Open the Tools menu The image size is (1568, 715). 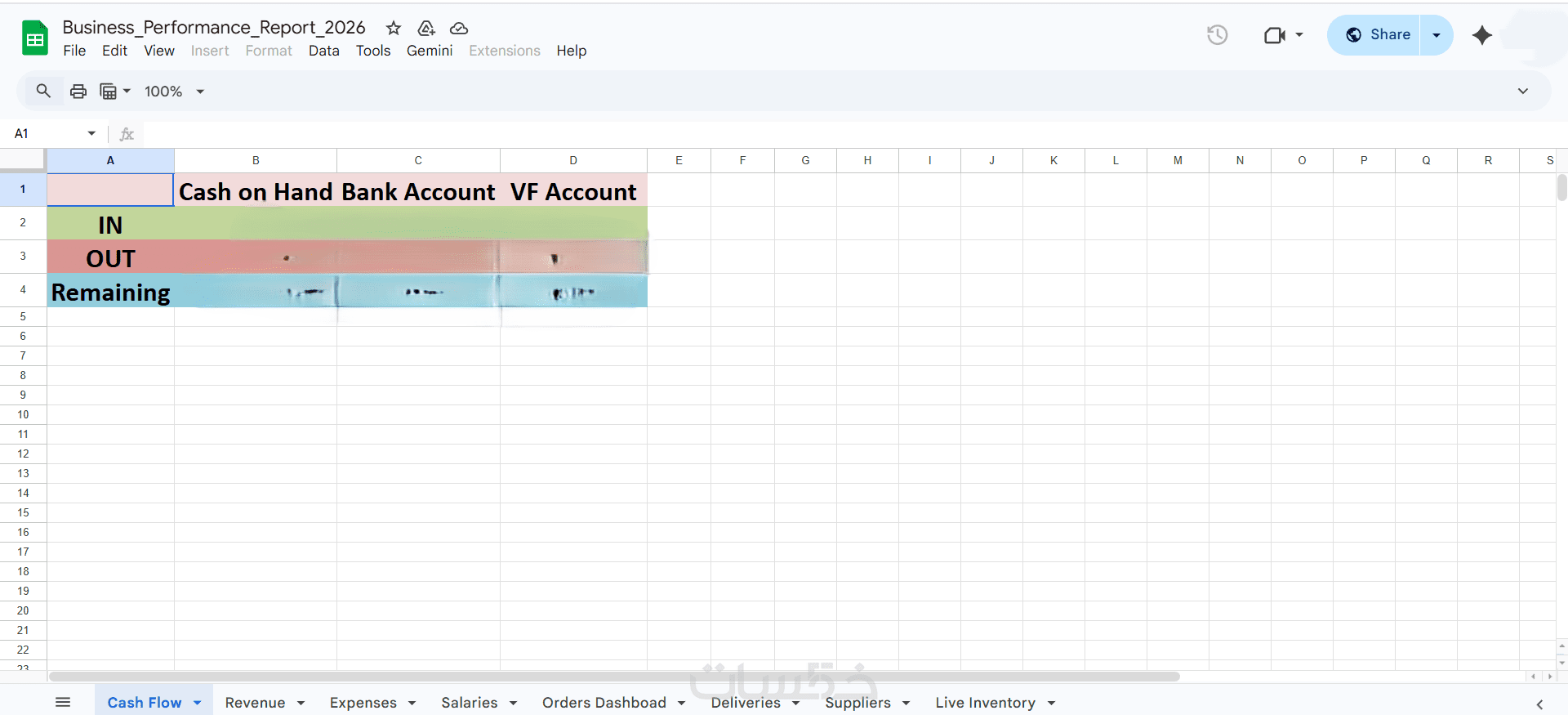pyautogui.click(x=373, y=51)
